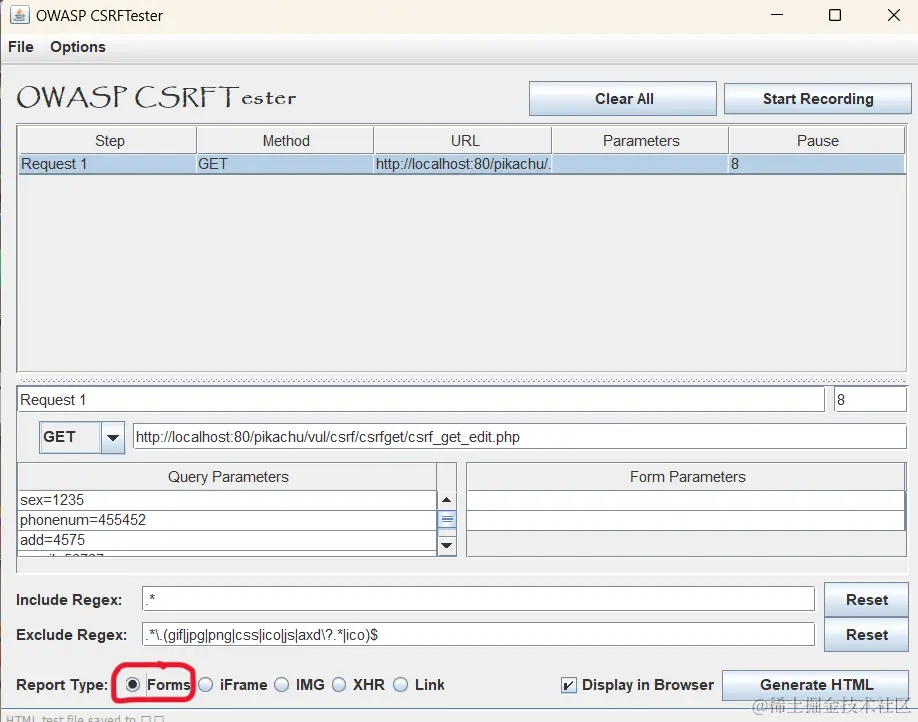
Task: Select the IMG report type
Action: click(282, 685)
